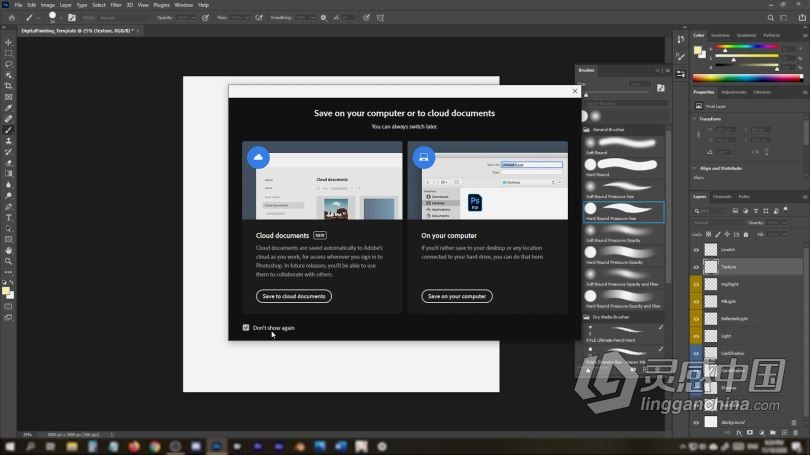Open the Opacity dropdown in options bar
Image resolution: width=810 pixels, height=455 pixels.
point(194,18)
